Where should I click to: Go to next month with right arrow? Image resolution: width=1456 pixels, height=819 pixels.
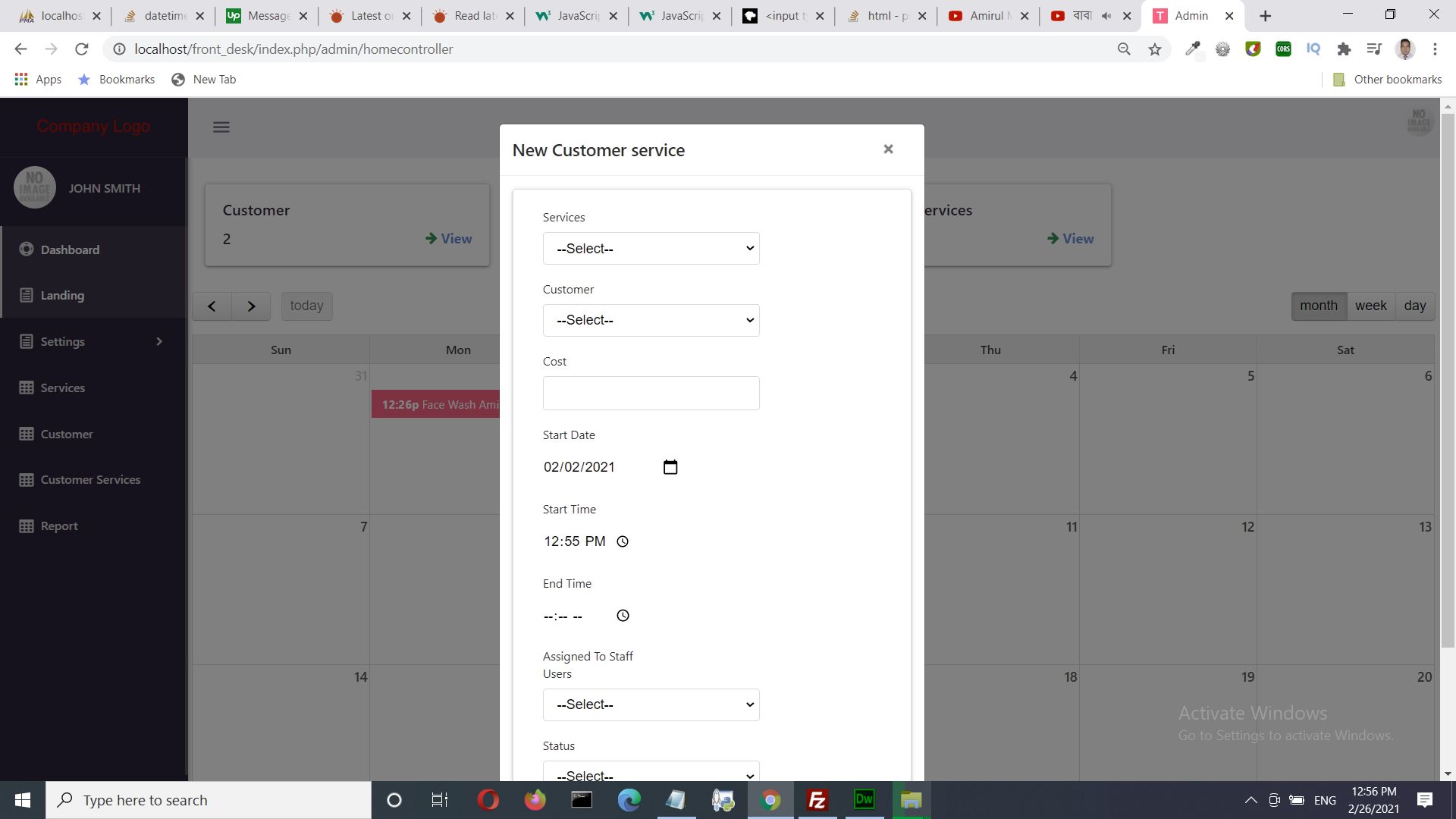(251, 306)
